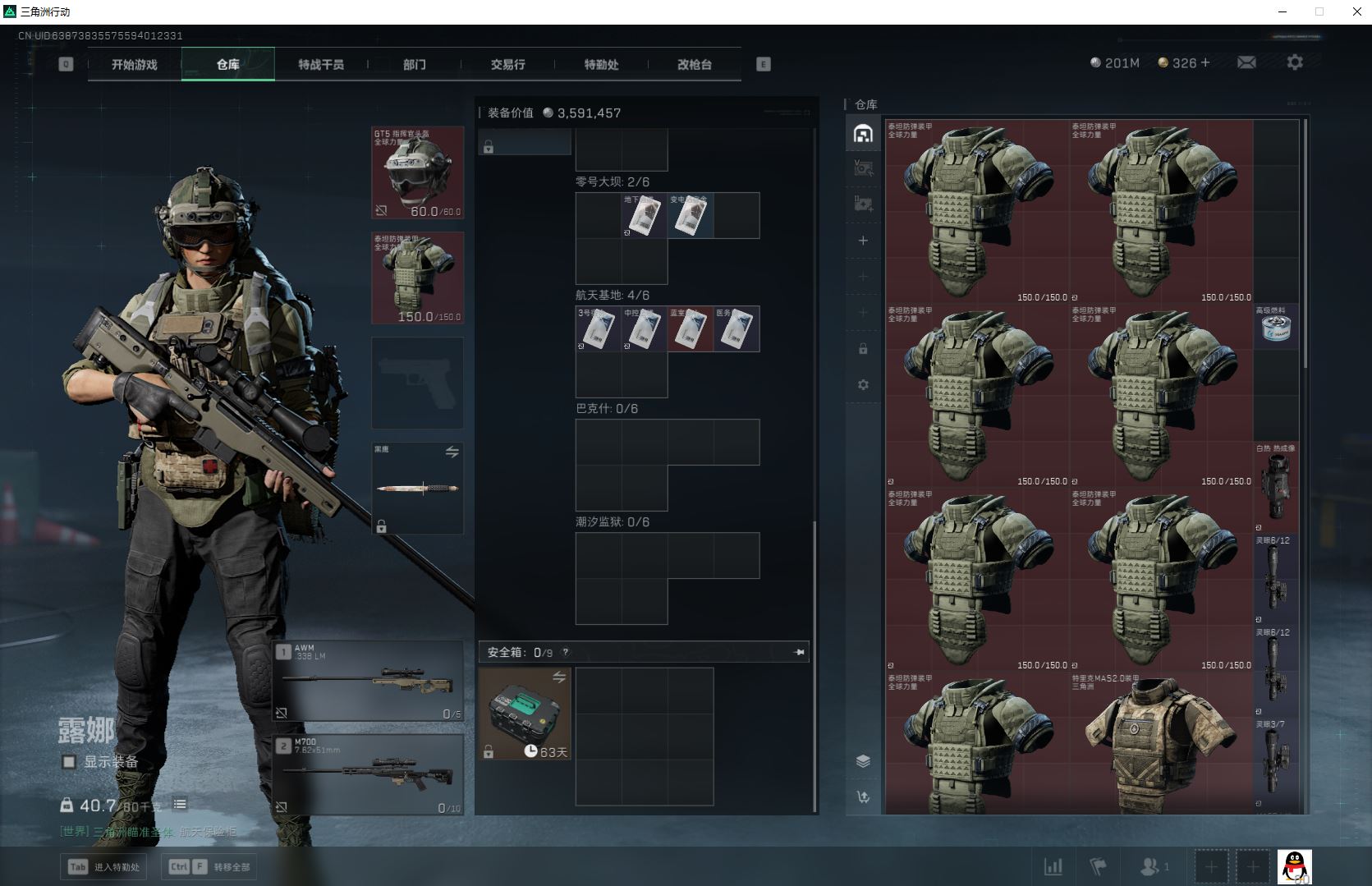The image size is (1372, 886).
Task: Open the list icon beside weight 40.7
Action: [180, 804]
